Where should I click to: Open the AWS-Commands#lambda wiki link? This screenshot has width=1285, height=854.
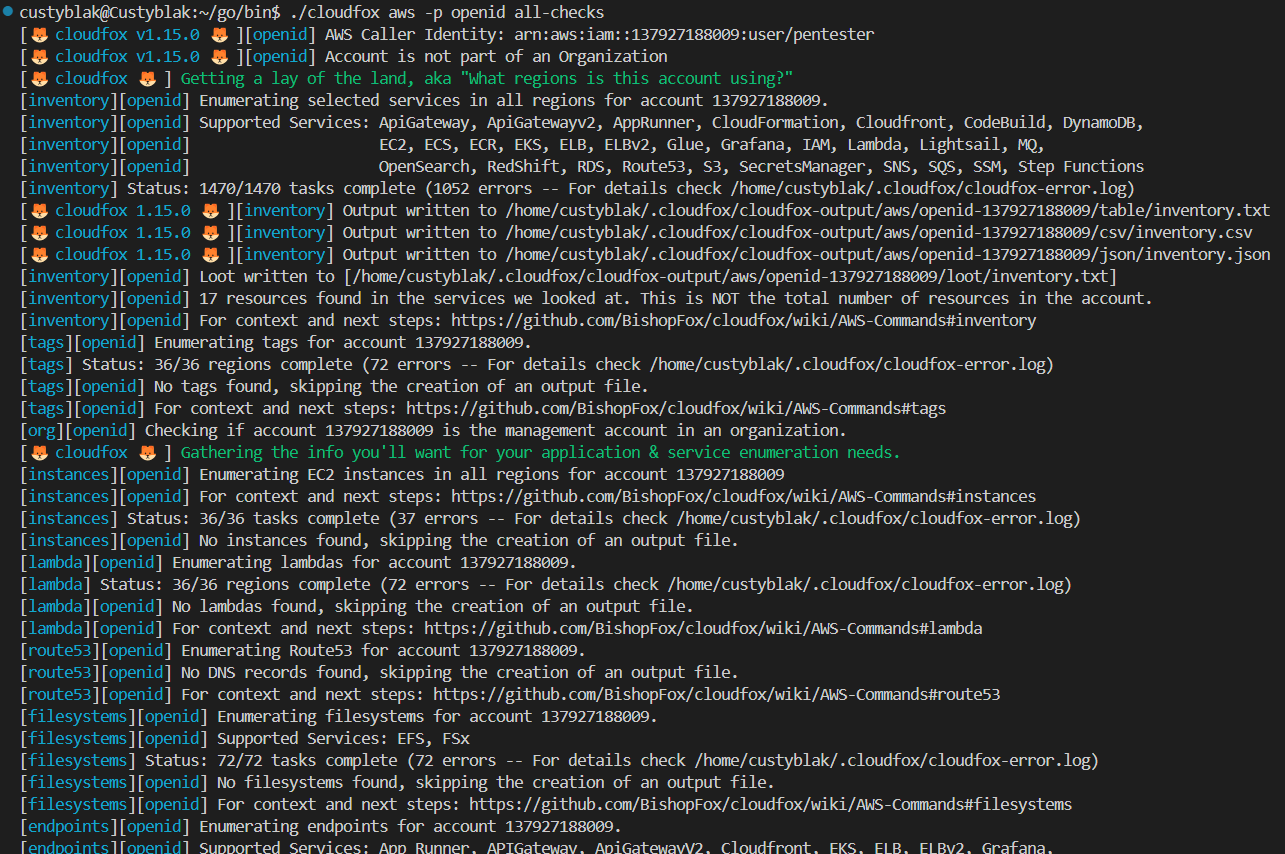703,628
